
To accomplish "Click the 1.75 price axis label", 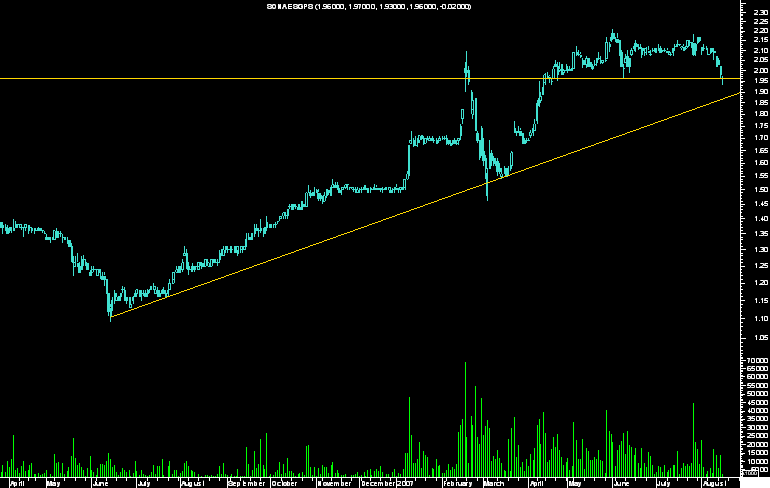I will tap(760, 126).
